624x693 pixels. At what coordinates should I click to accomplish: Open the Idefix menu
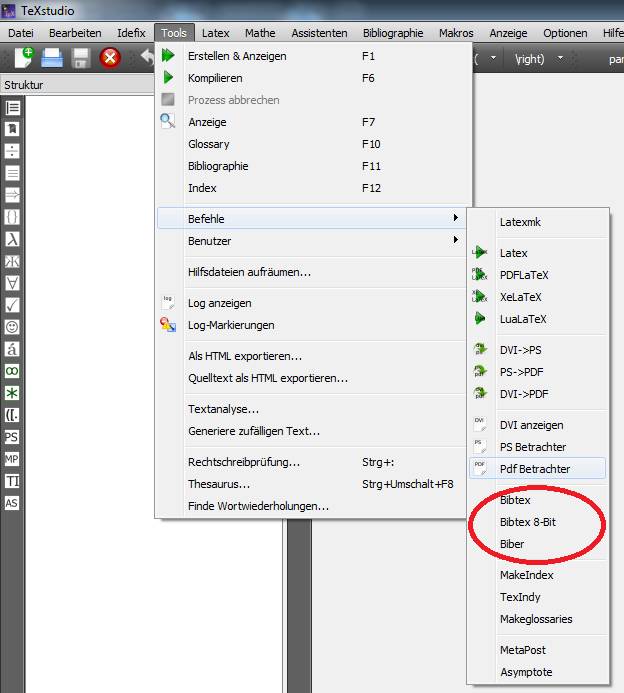131,33
